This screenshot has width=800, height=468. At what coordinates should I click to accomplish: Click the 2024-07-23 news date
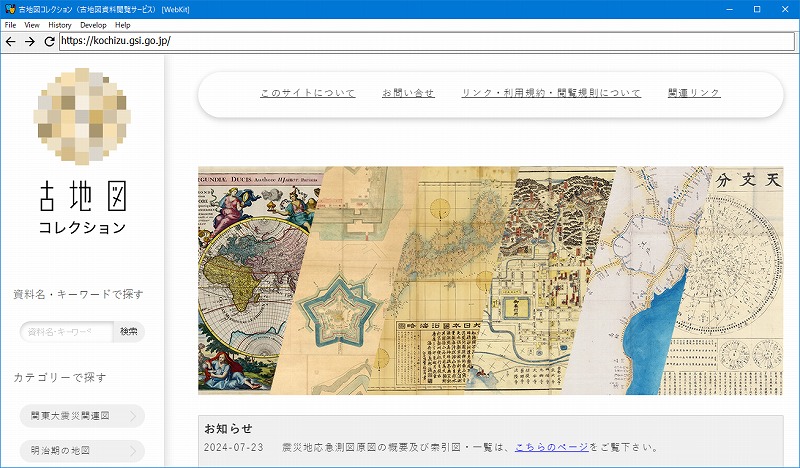(234, 448)
